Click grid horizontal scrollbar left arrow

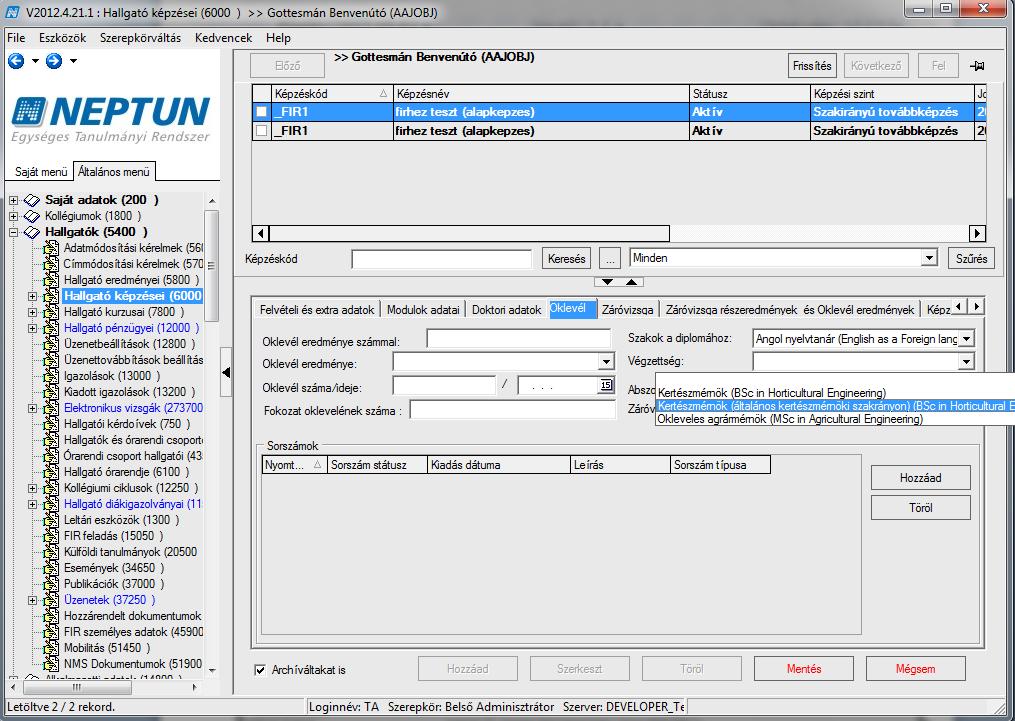click(x=261, y=233)
